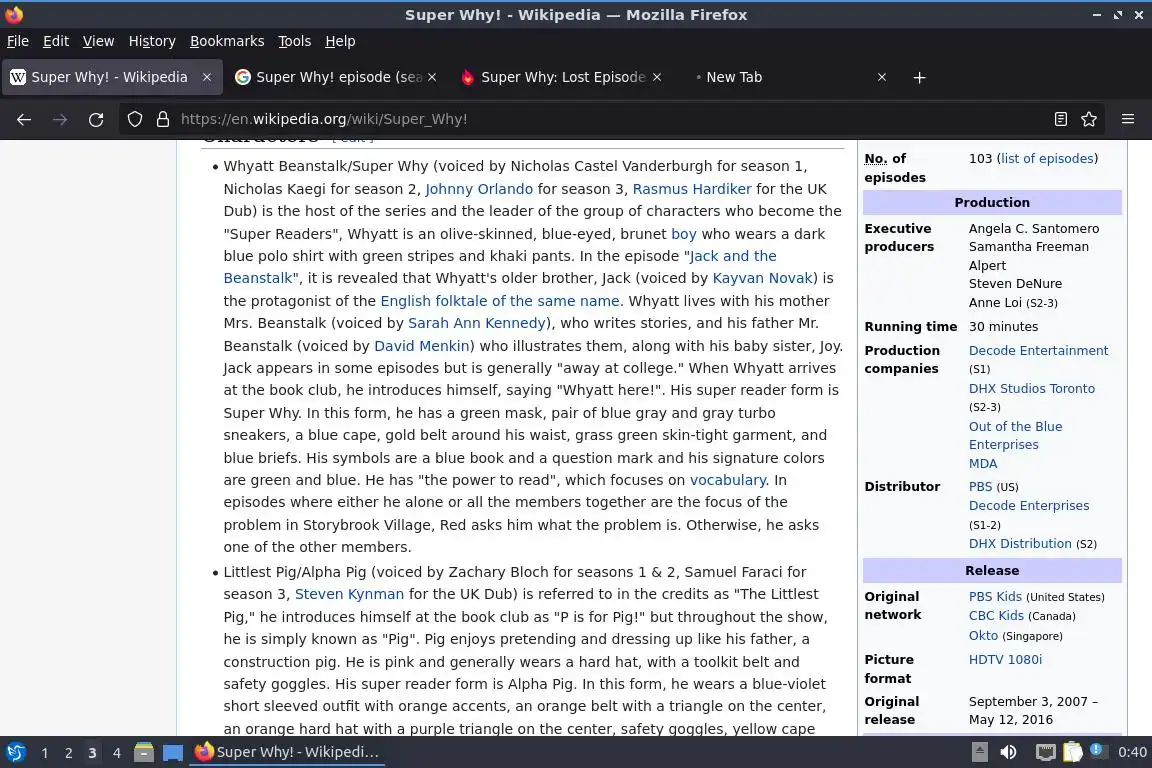Select the Super Why! - Wikipedia tab
The image size is (1152, 768).
110,77
